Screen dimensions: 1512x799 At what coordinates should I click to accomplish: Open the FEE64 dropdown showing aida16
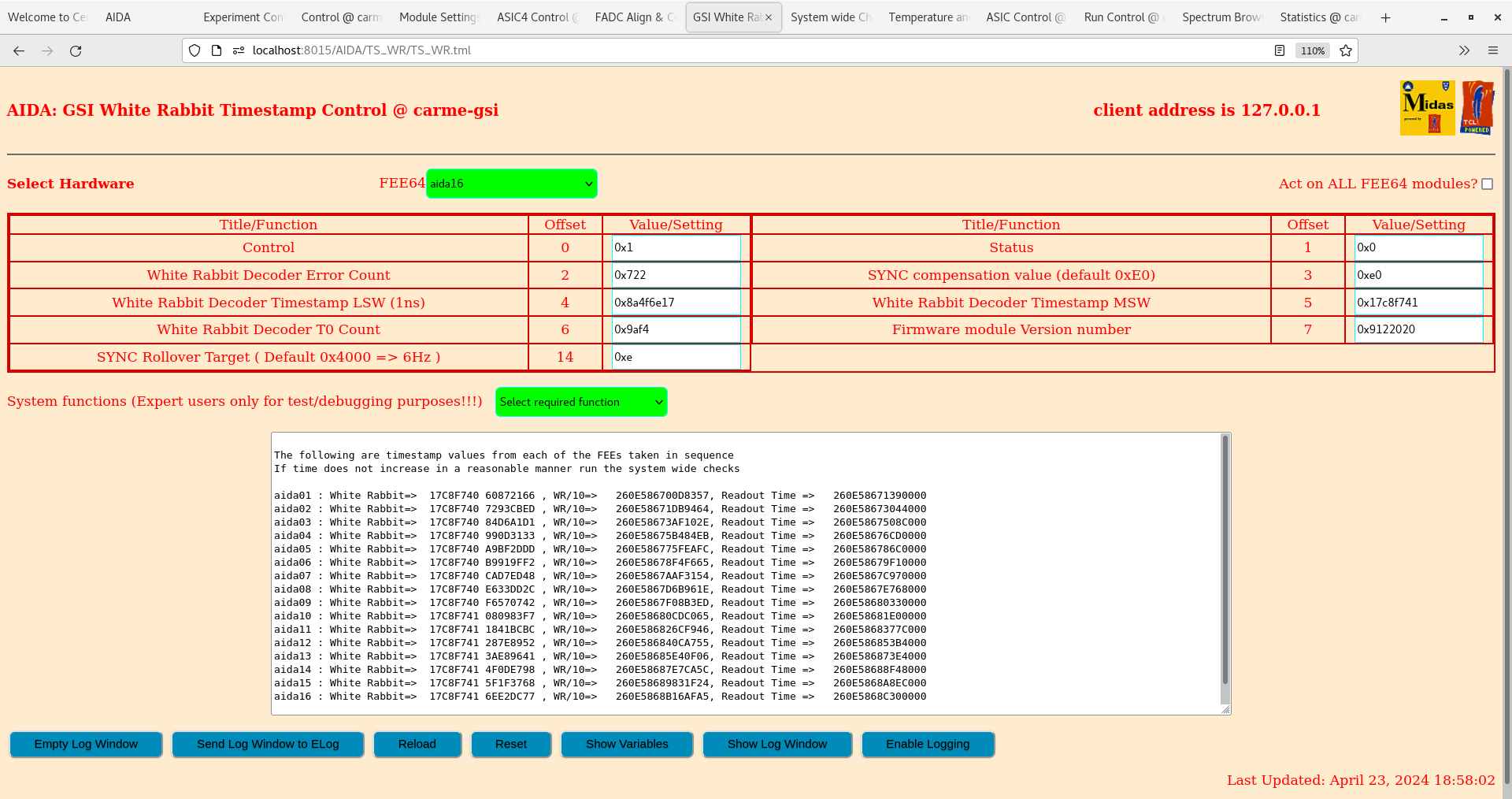click(x=511, y=183)
